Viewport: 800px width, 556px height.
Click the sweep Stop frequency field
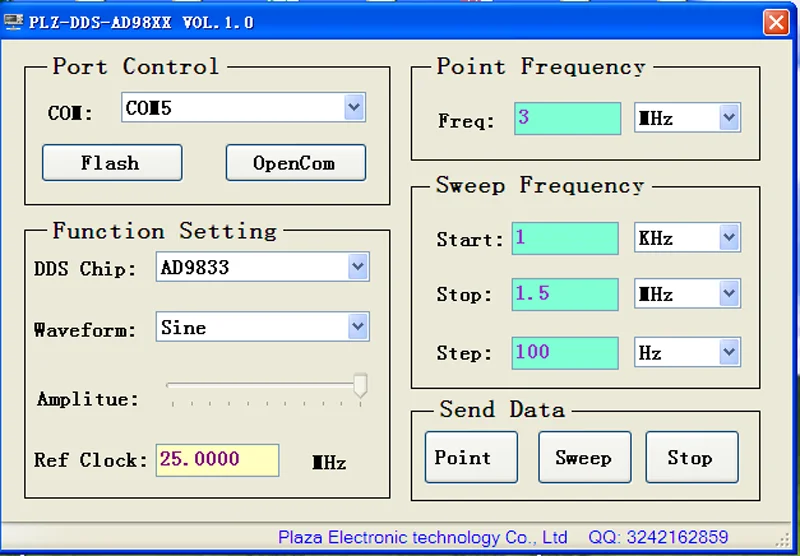[x=566, y=294]
